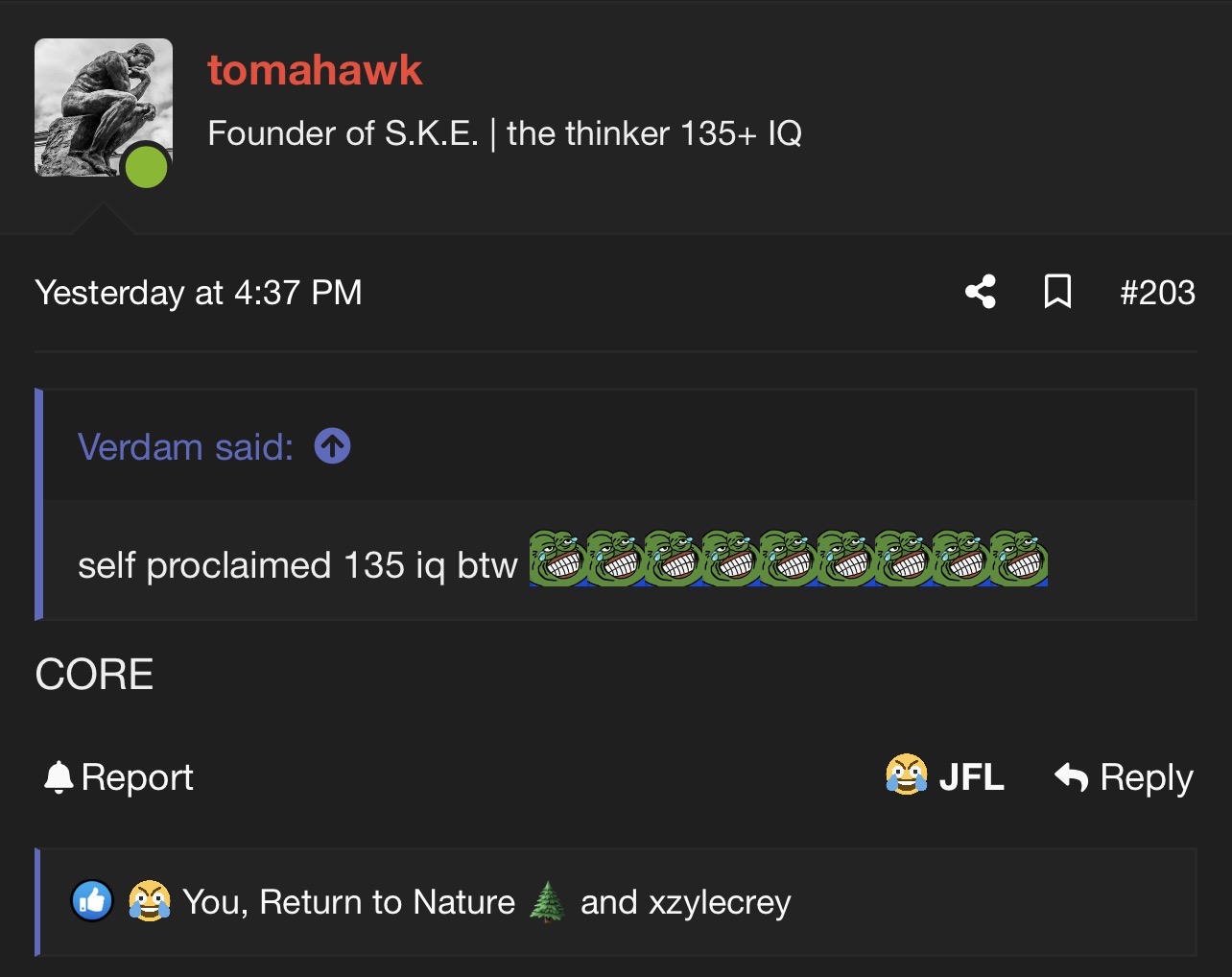Click the crying-laughing reaction icon in the reactions bar

click(x=149, y=901)
